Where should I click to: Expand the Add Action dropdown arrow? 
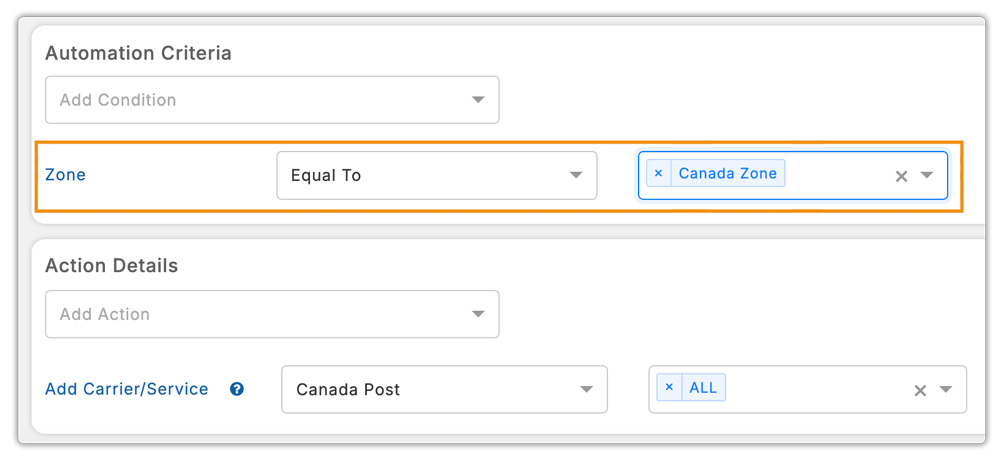478,314
